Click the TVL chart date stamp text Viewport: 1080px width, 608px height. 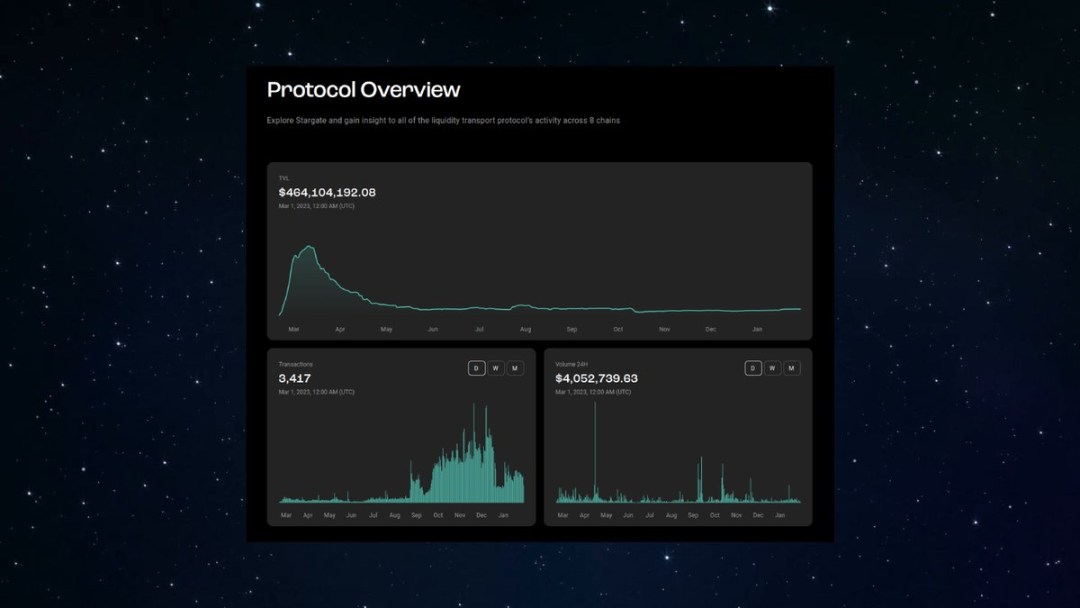[x=316, y=206]
